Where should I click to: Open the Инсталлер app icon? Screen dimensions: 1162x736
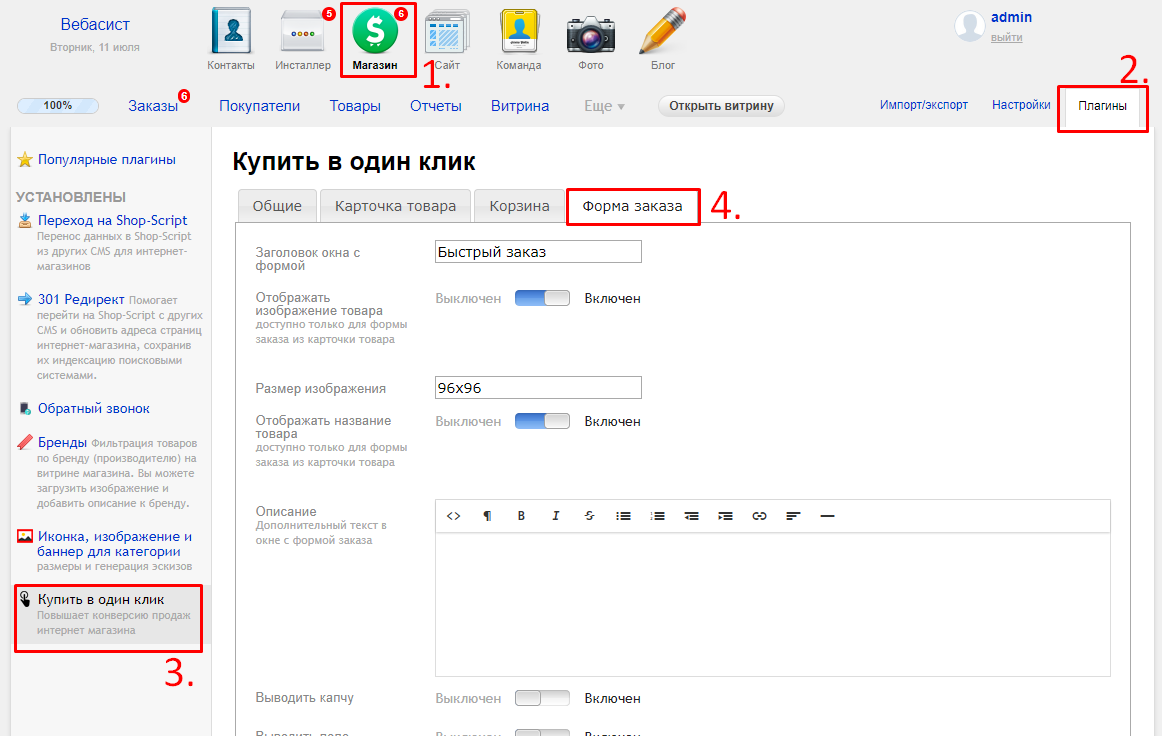point(302,32)
